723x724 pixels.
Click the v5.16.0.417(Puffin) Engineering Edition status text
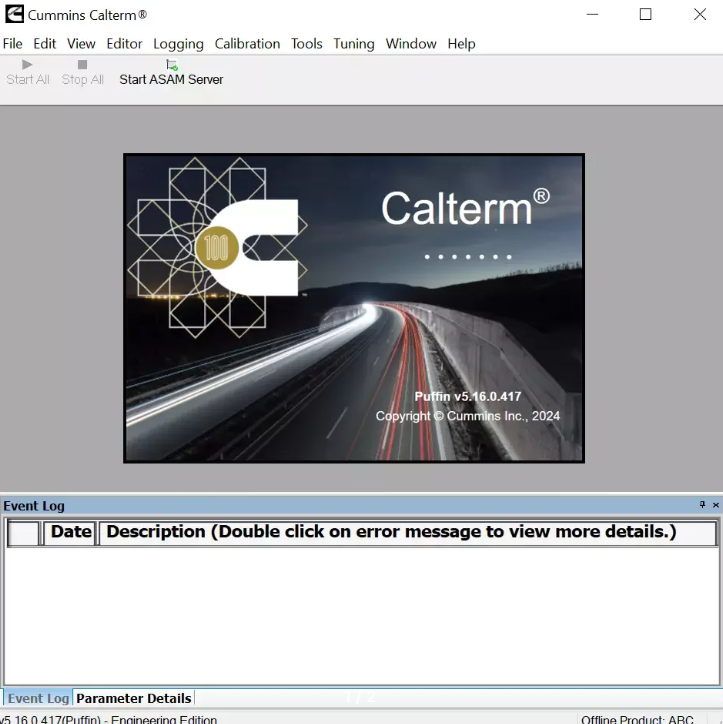pos(108,719)
